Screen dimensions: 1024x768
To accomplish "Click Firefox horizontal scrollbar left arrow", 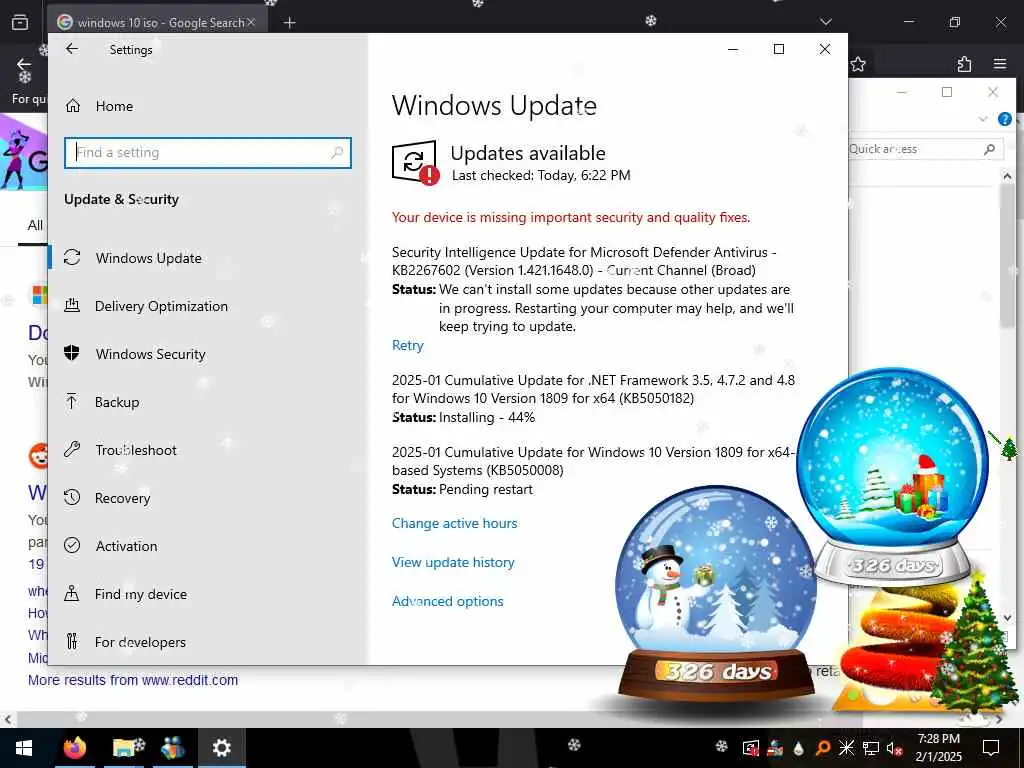I will pos(7,720).
